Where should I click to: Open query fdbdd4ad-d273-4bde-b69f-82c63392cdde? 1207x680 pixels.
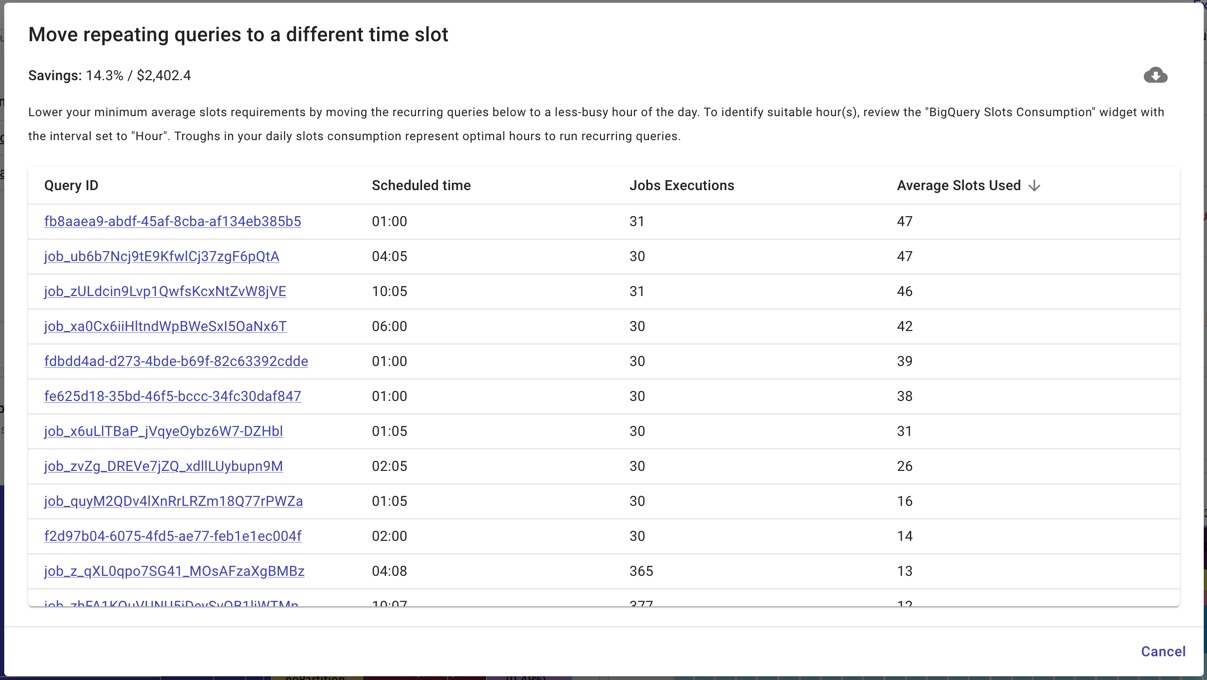[176, 361]
